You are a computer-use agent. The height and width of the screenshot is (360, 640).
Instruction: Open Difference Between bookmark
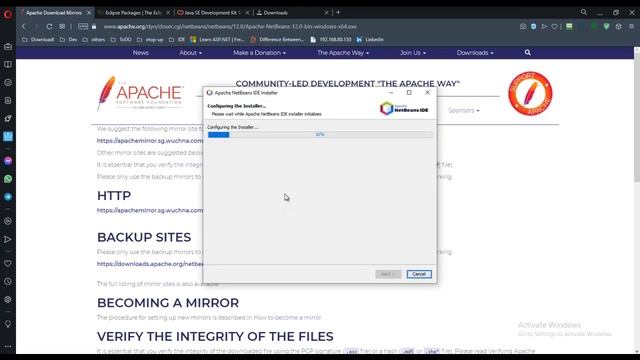pos(277,40)
